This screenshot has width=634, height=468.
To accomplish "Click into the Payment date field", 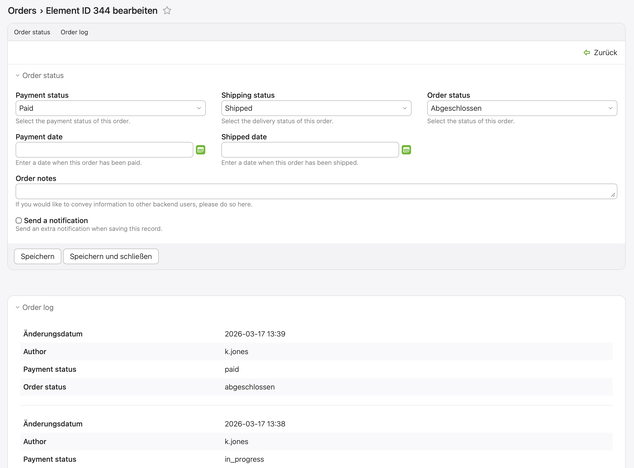I will [104, 150].
